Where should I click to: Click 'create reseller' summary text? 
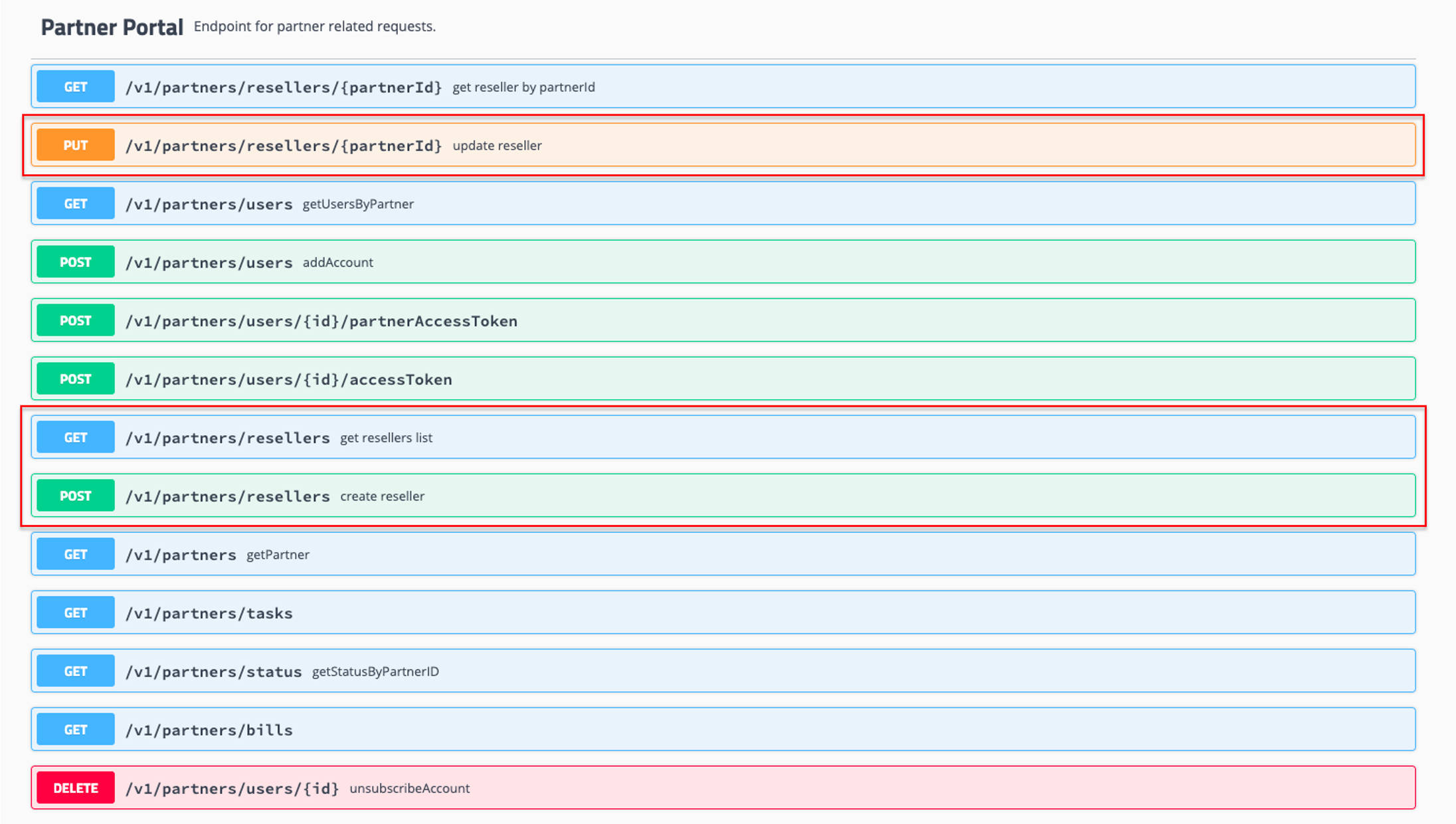tap(383, 496)
